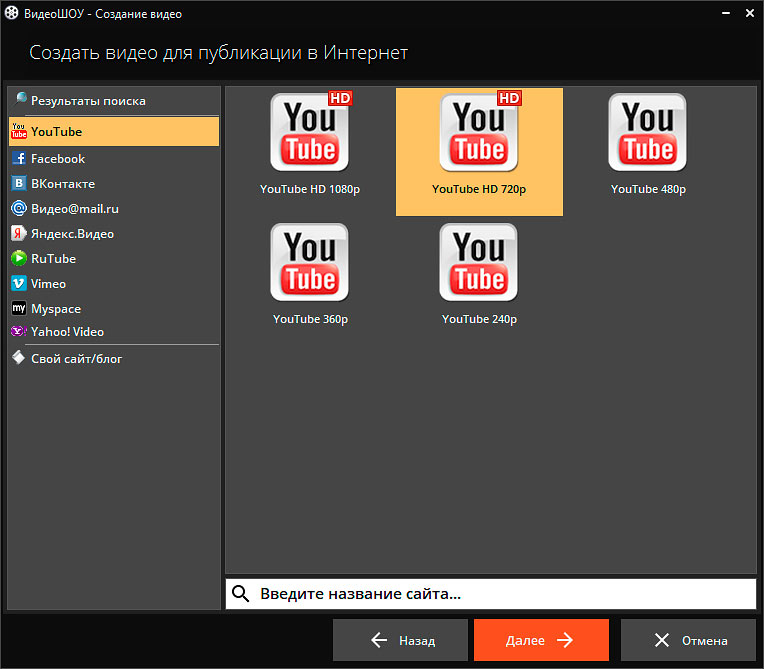
Task: Open the YouTube category in the sidebar
Action: click(114, 132)
